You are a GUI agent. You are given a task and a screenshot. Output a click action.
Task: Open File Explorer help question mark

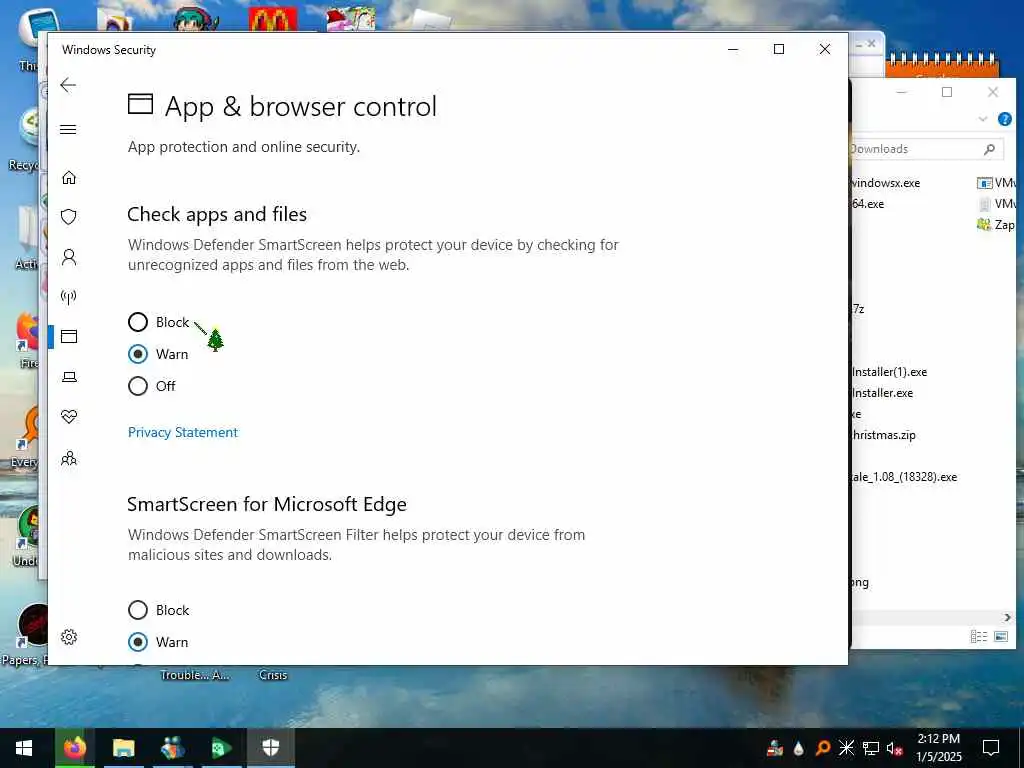point(1004,119)
